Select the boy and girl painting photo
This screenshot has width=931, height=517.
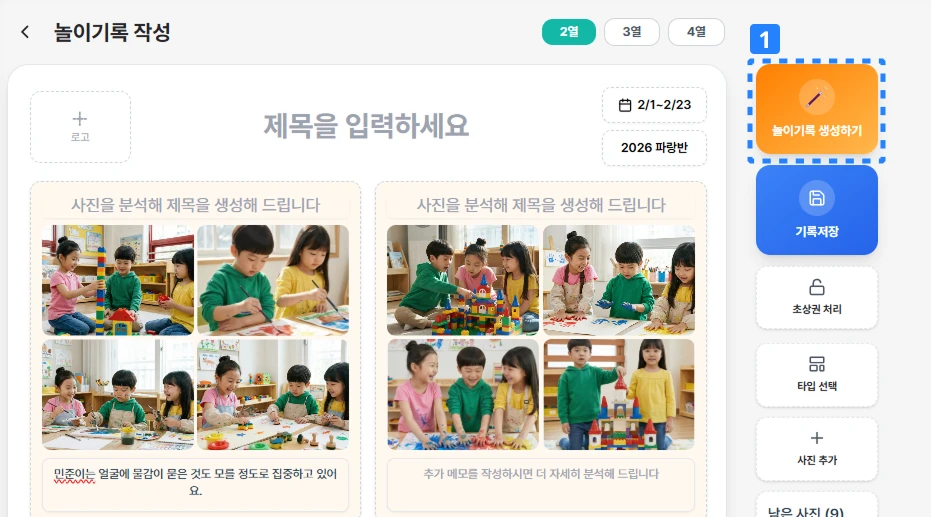coord(273,280)
